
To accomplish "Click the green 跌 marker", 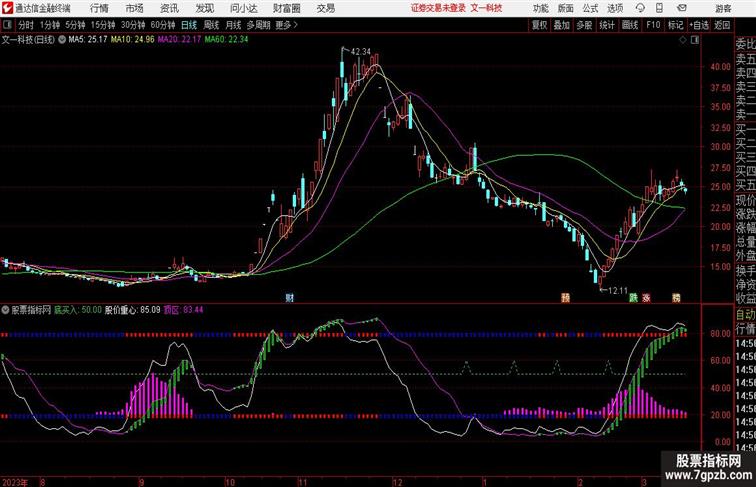I will 633,298.
